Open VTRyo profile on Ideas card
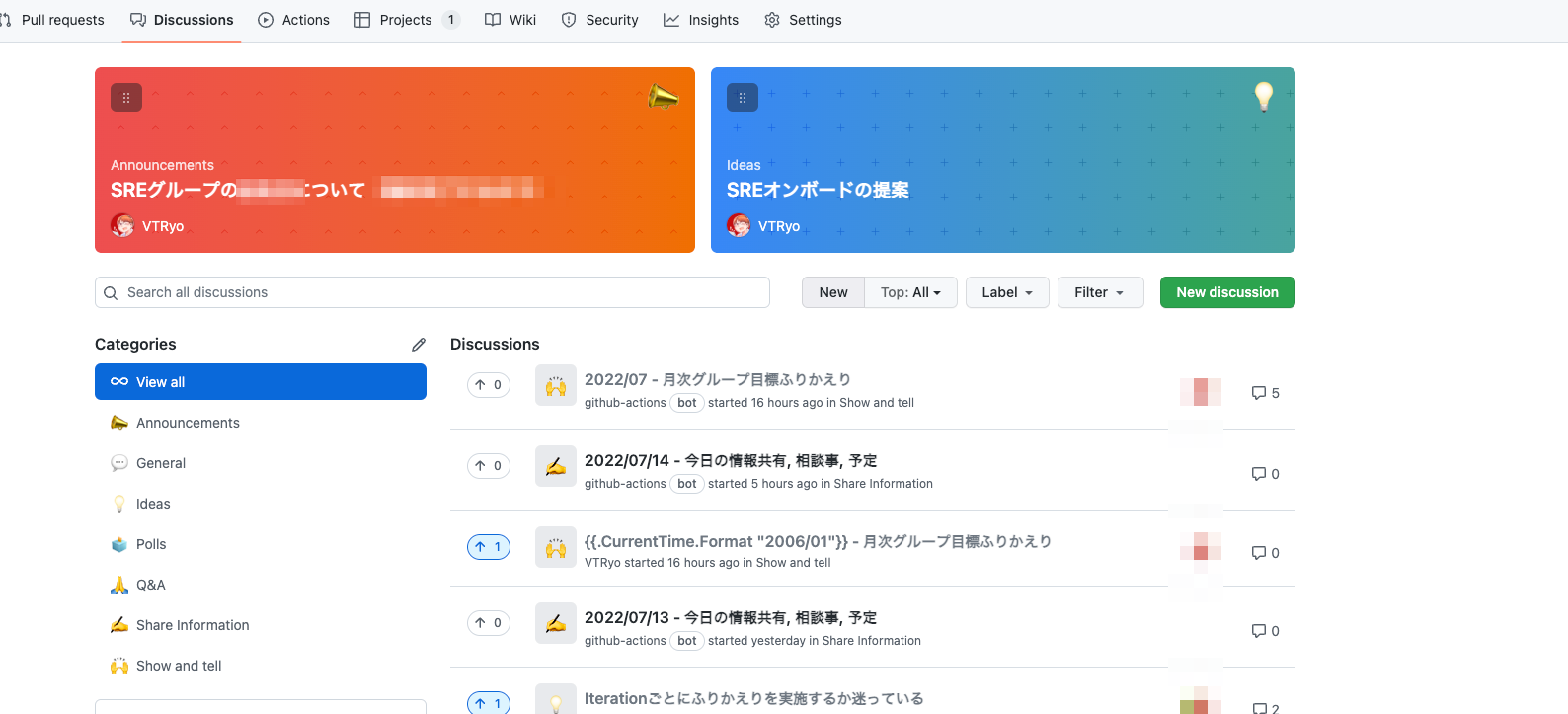The image size is (1568, 714). point(779,226)
